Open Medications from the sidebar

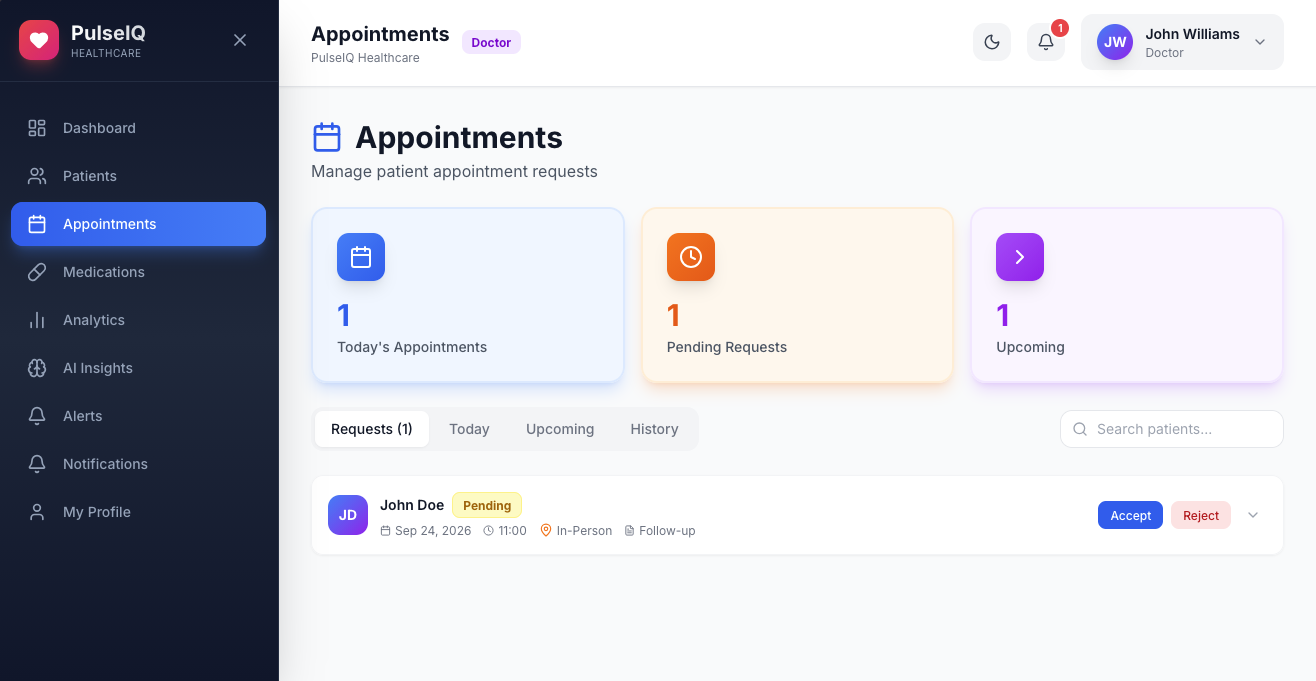138,272
